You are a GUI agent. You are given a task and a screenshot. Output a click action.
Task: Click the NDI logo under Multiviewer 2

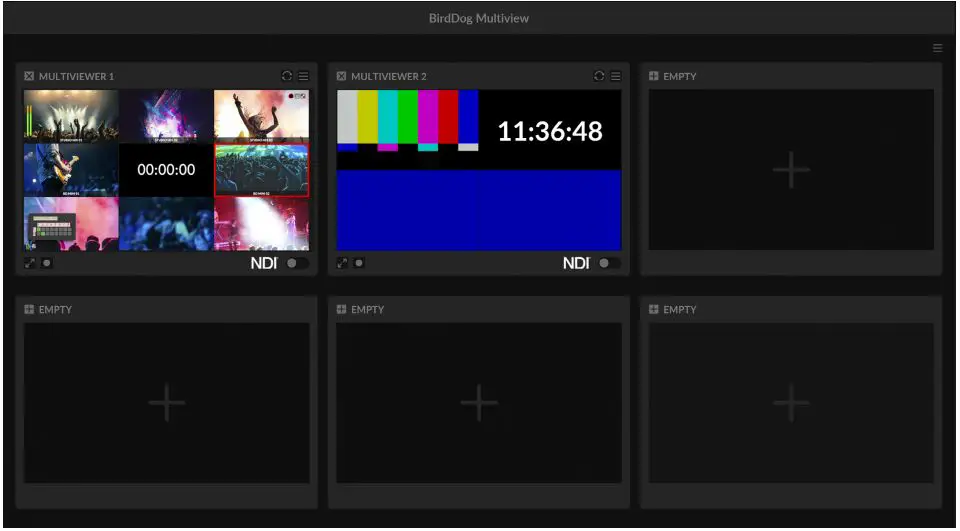[576, 263]
